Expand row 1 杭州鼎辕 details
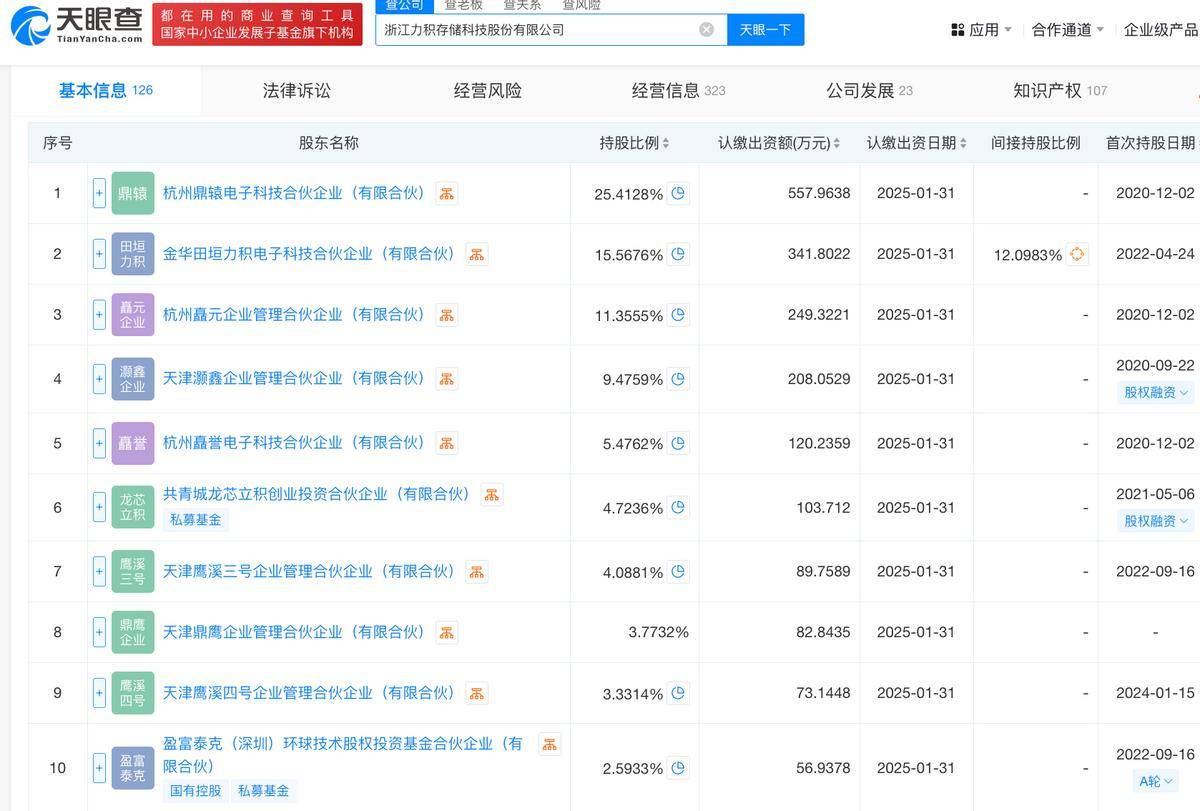The height and width of the screenshot is (811, 1200). pos(99,193)
